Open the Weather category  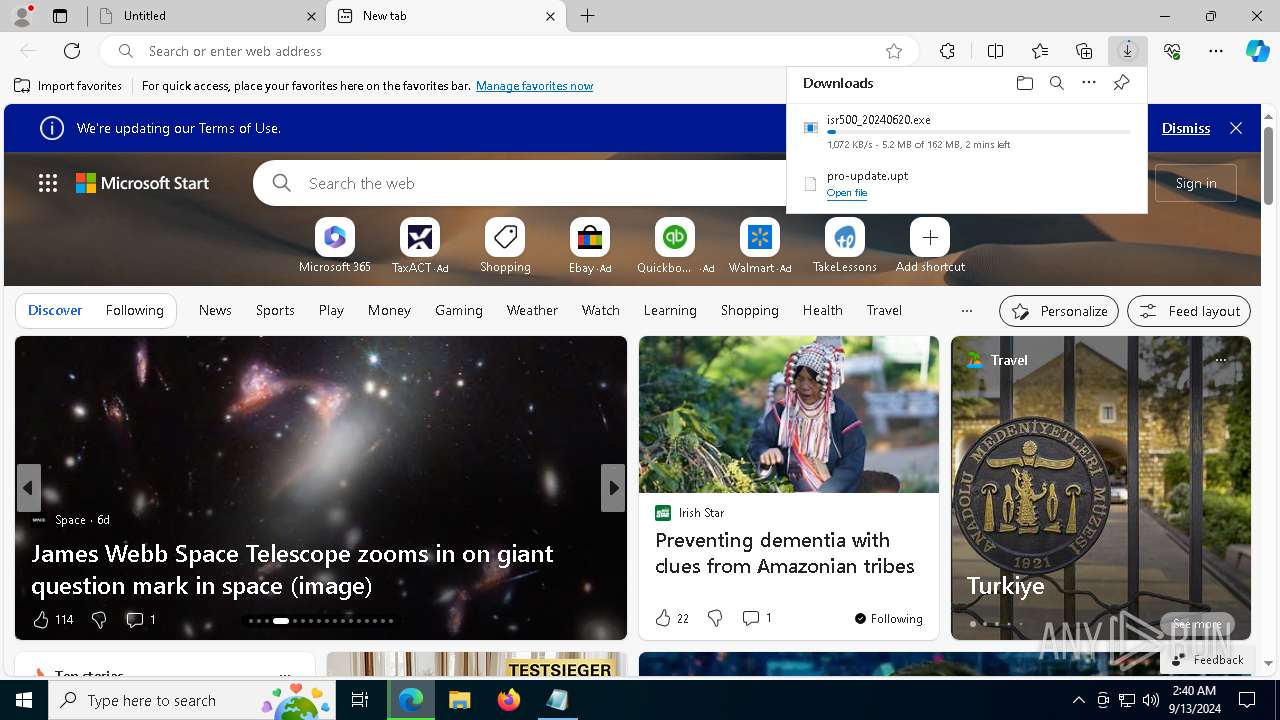532,310
